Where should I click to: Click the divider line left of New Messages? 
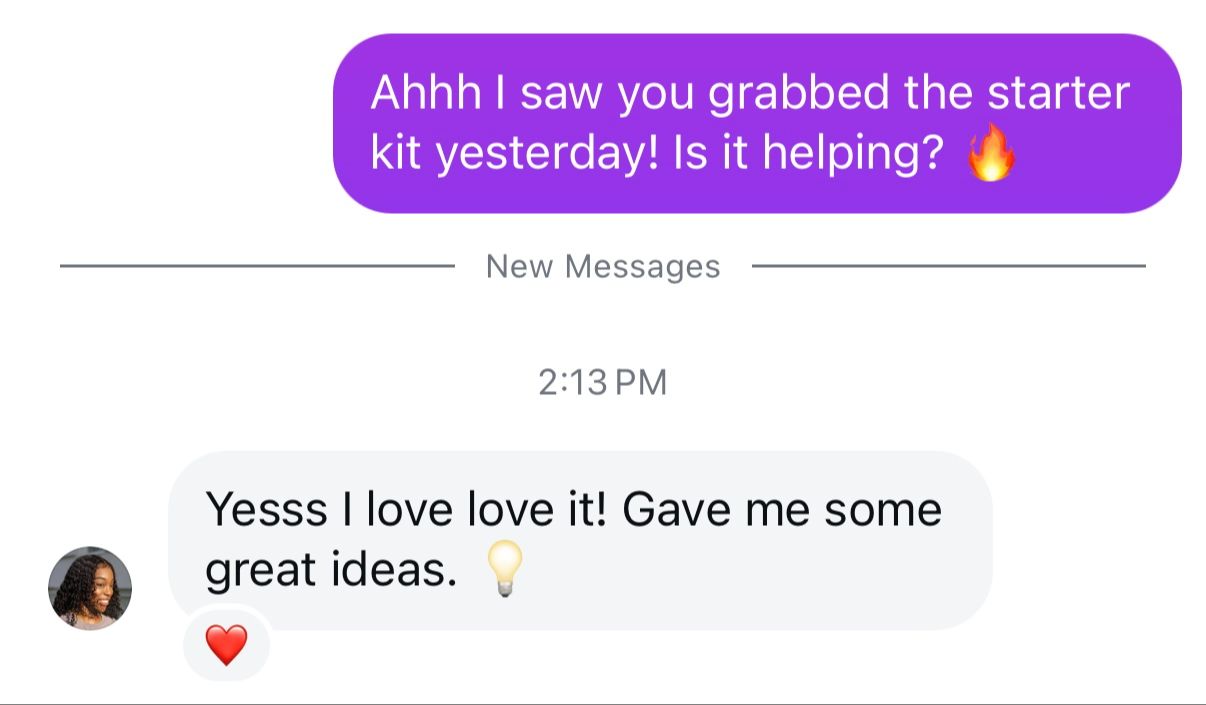point(257,266)
